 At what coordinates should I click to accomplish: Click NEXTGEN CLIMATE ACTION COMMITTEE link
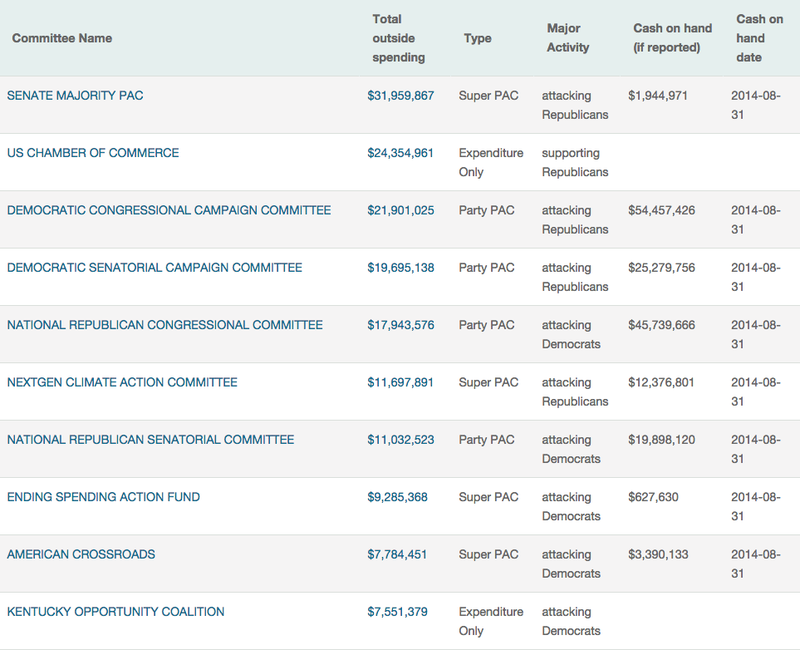(122, 383)
